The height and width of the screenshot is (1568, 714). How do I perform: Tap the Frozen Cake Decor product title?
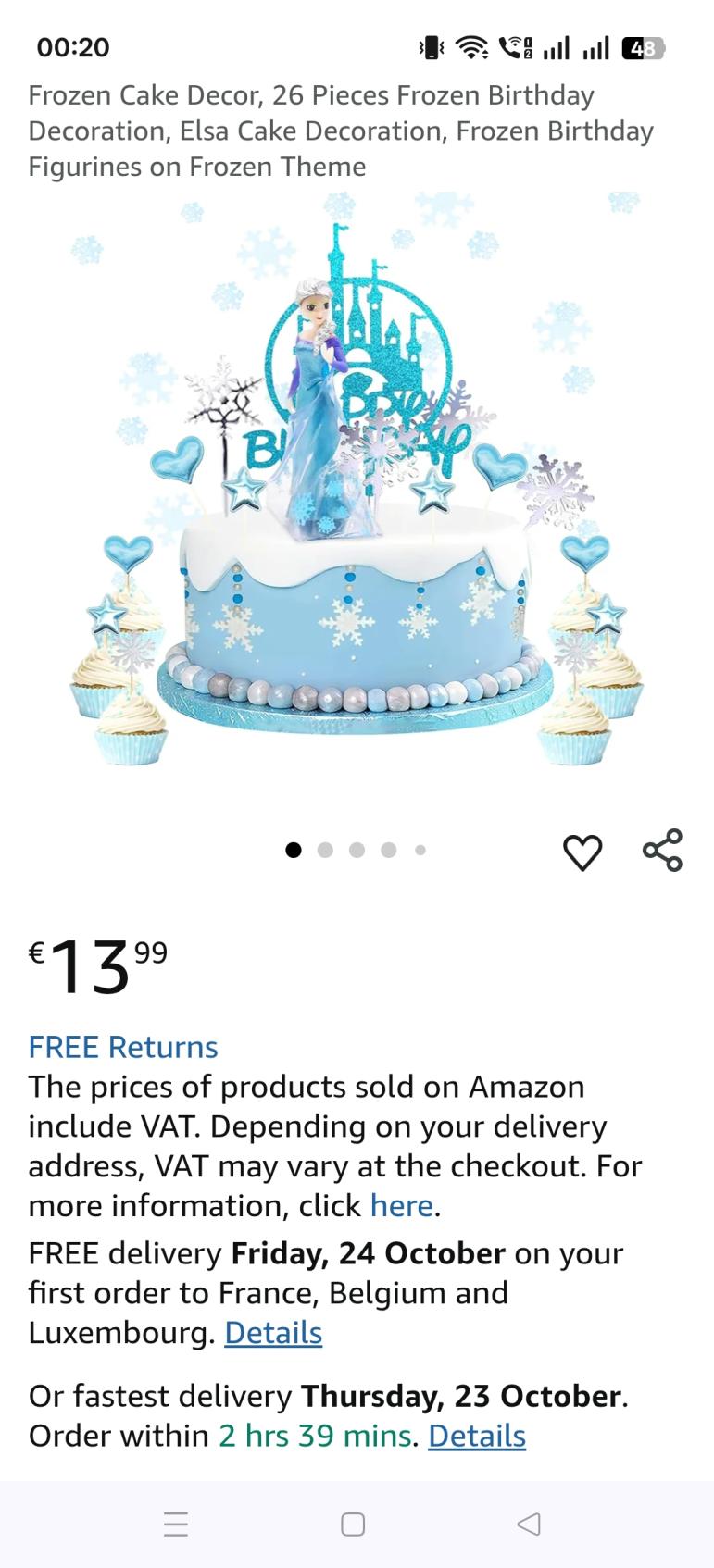click(x=341, y=131)
